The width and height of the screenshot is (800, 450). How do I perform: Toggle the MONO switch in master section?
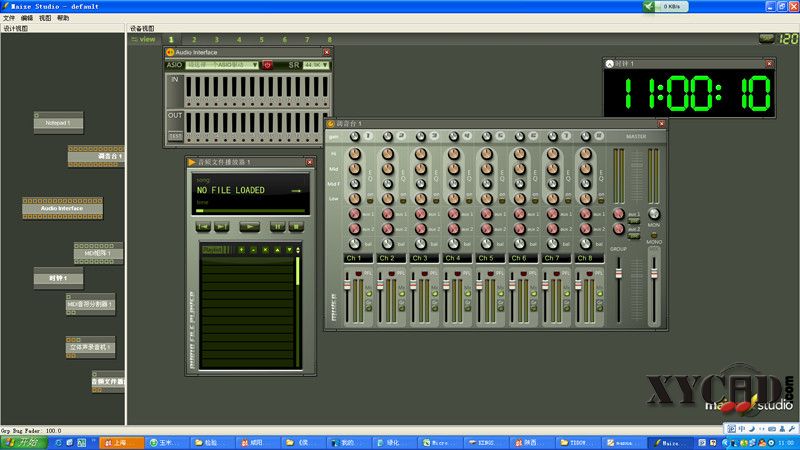[x=654, y=235]
